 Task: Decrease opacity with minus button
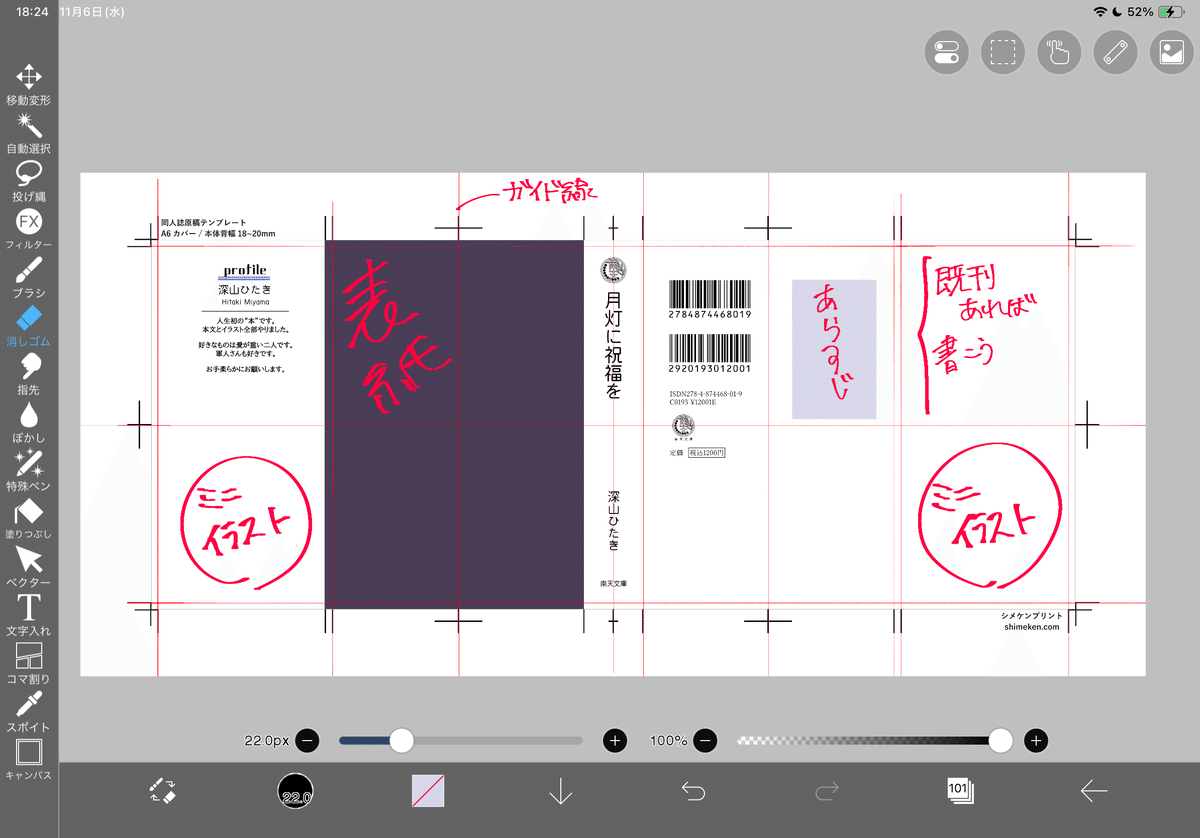(705, 741)
